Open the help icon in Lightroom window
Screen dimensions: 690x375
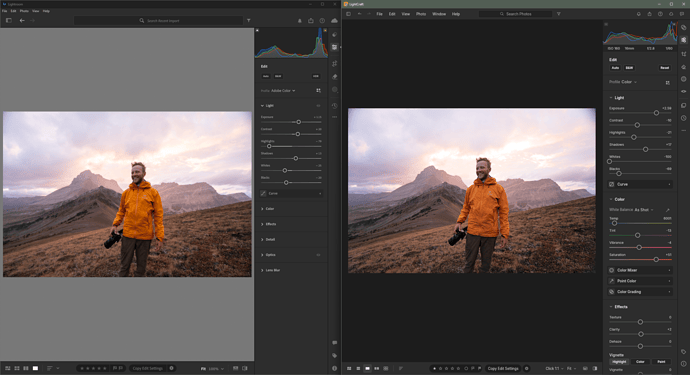pos(322,21)
